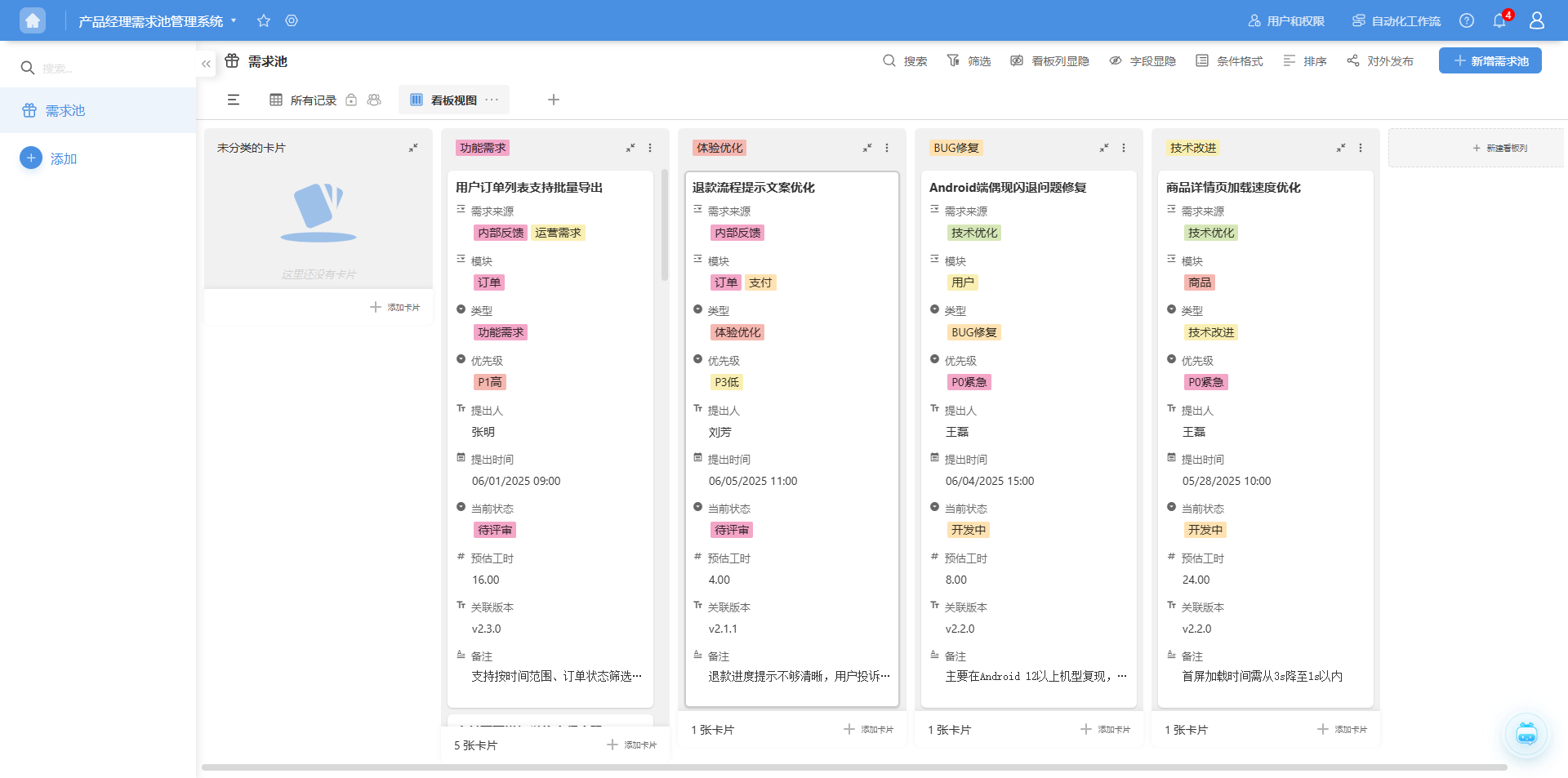Toggle 看板列显隐 column visibility
This screenshot has width=1568, height=778.
point(1049,61)
